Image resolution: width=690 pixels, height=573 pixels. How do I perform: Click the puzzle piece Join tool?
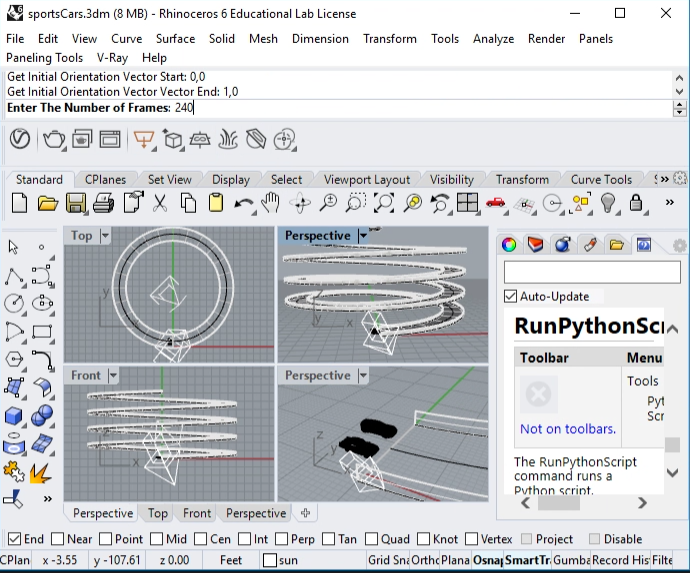14,472
